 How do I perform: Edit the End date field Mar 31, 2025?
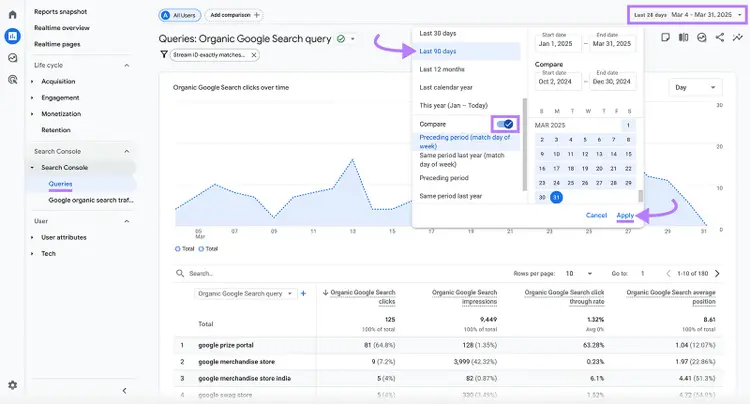pyautogui.click(x=612, y=42)
